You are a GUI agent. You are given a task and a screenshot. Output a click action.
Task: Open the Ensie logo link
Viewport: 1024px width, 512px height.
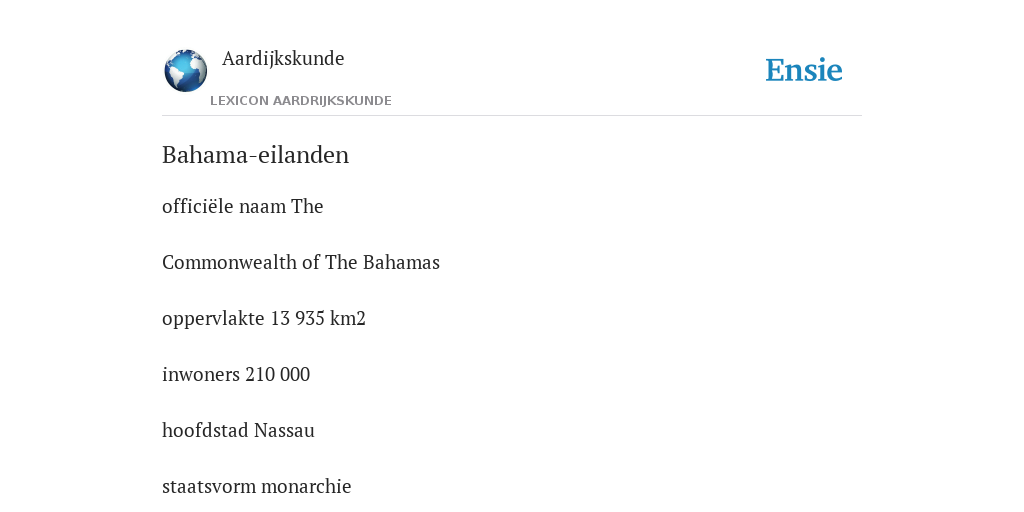804,70
